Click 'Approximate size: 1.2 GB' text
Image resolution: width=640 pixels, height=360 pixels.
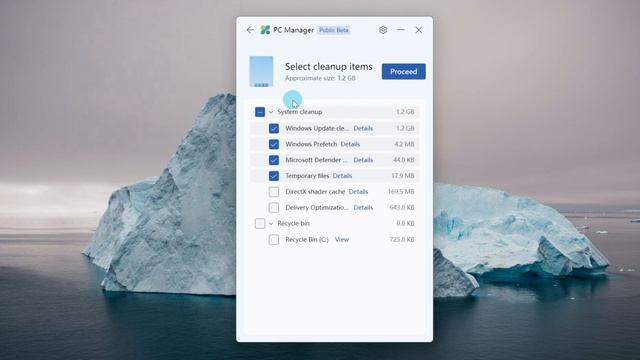(320, 78)
